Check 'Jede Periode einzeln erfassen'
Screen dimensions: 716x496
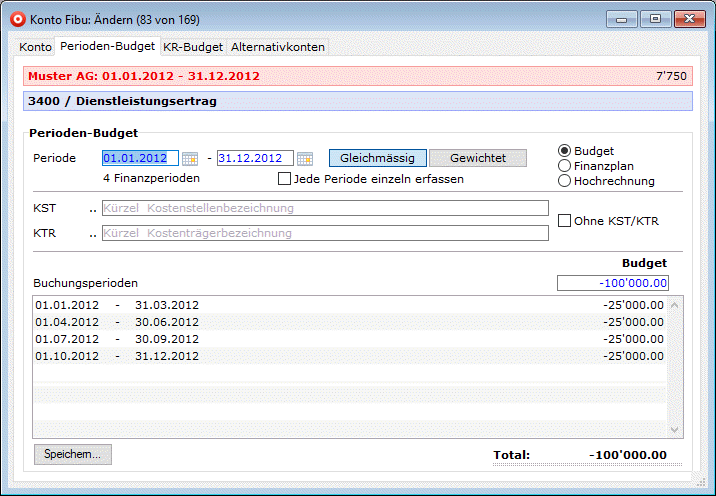[284, 179]
